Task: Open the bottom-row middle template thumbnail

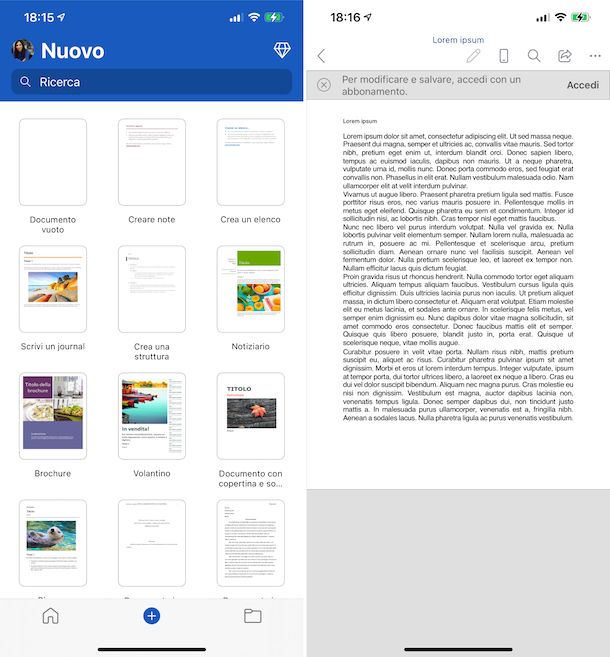Action: tap(152, 543)
